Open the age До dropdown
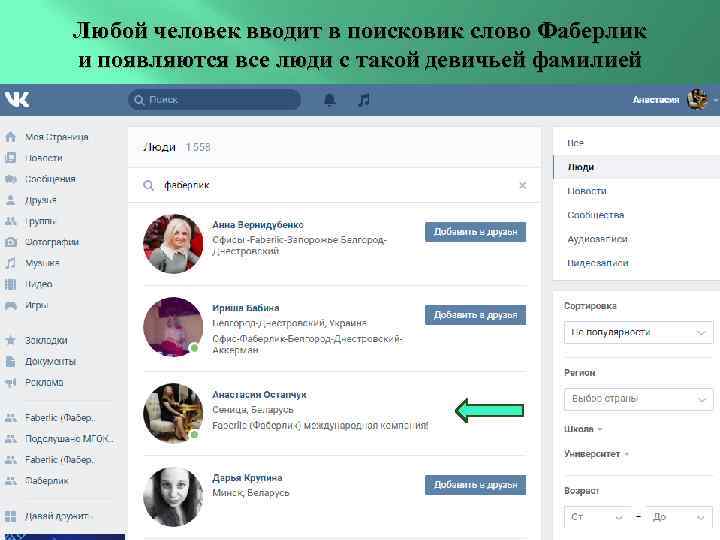Screen dimensions: 720x540 pyautogui.click(x=679, y=517)
